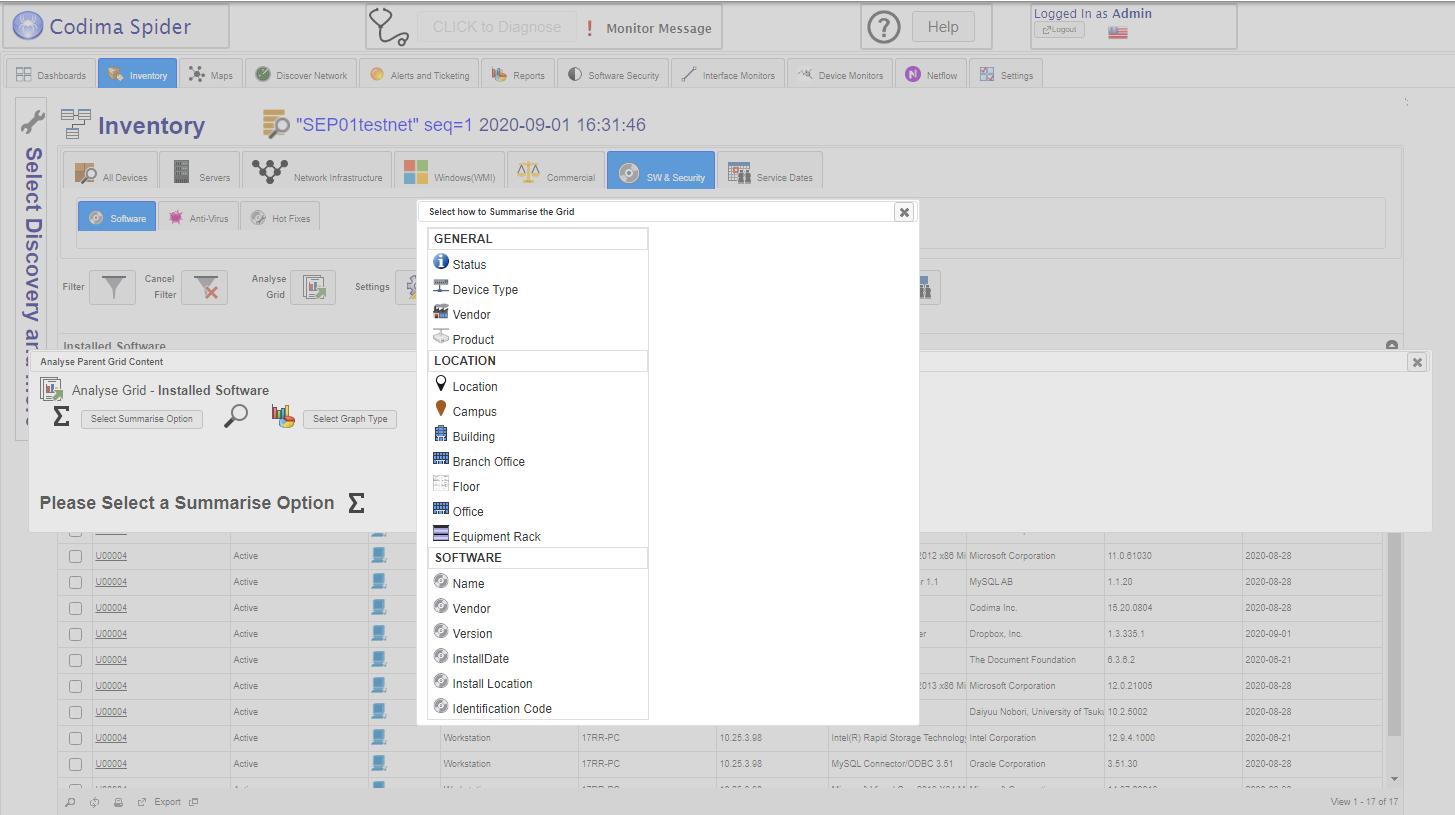The height and width of the screenshot is (815, 1455).
Task: Click the Logout button
Action: (x=1059, y=30)
